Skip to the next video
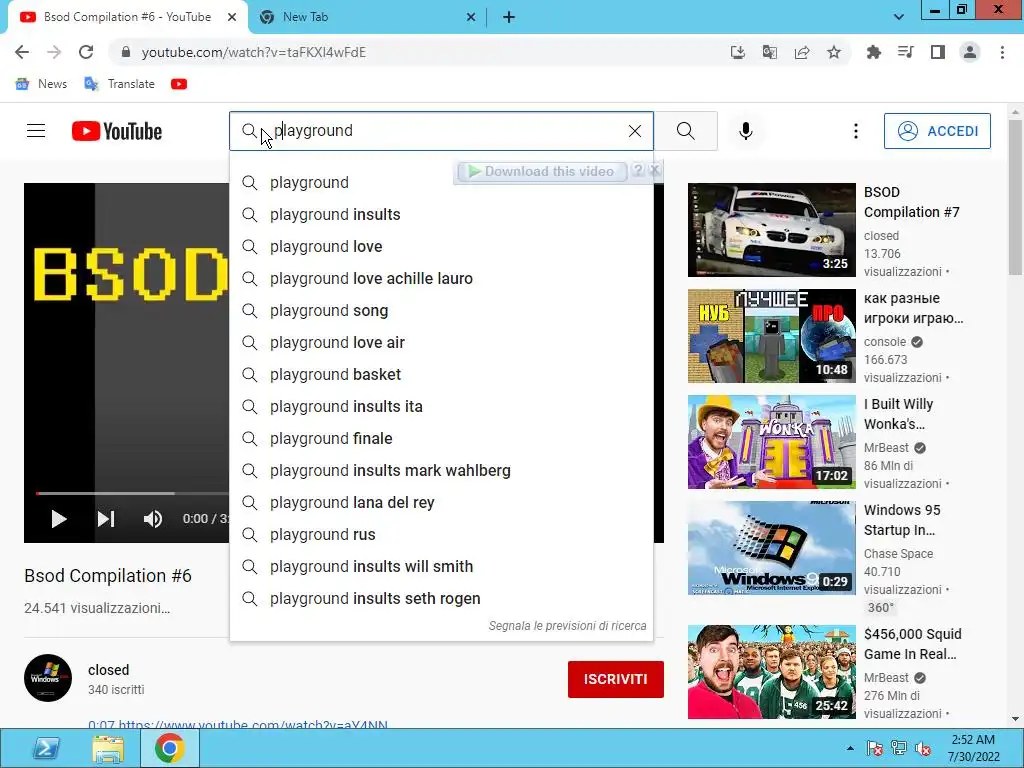 coord(106,519)
